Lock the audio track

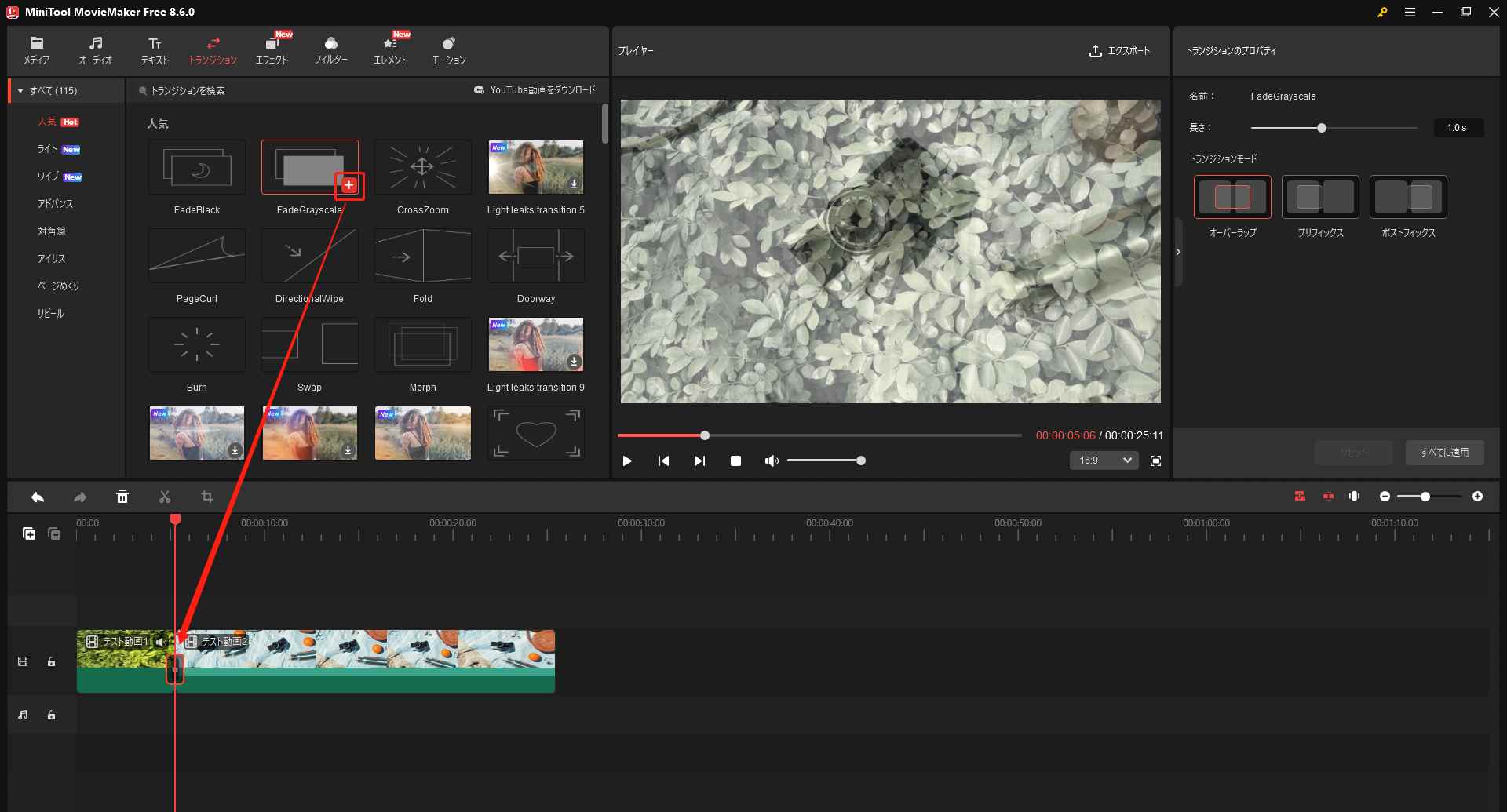pyautogui.click(x=51, y=715)
